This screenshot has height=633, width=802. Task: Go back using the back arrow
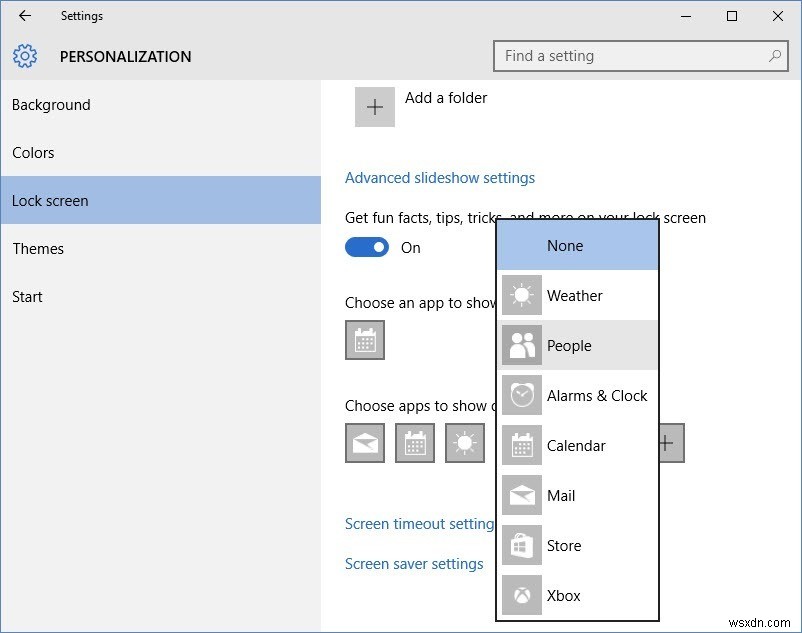pyautogui.click(x=25, y=16)
